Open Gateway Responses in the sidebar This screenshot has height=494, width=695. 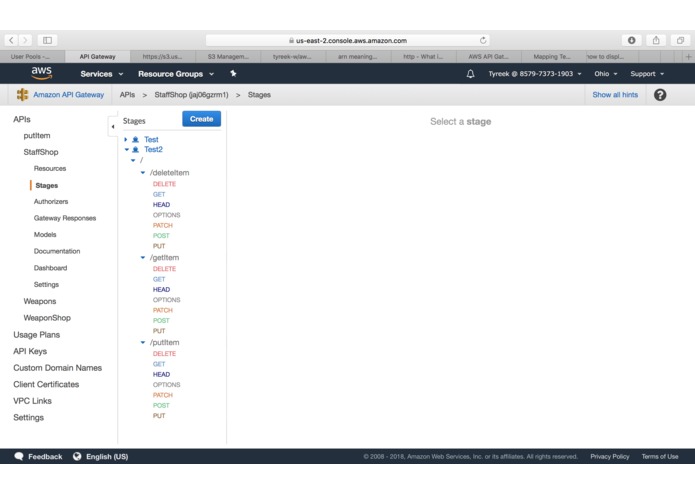[65, 218]
